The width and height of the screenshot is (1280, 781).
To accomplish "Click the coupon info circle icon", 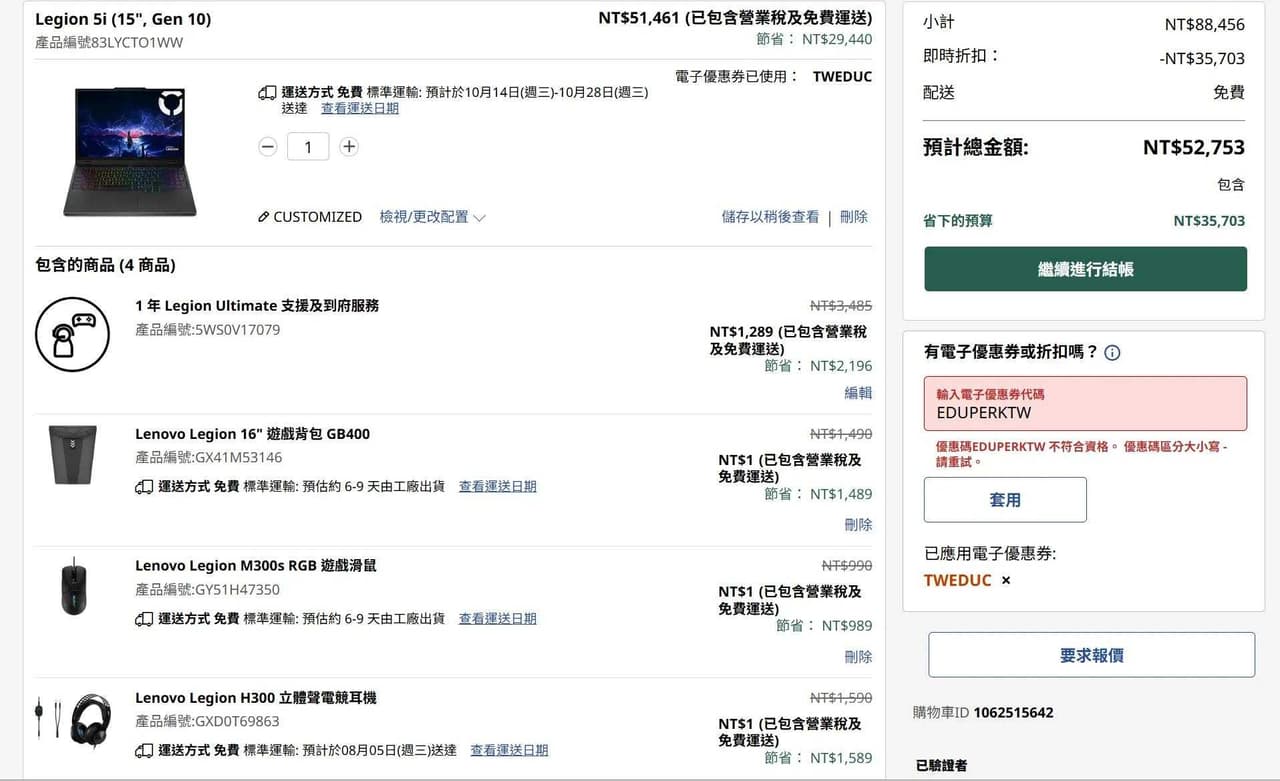I will (1112, 353).
